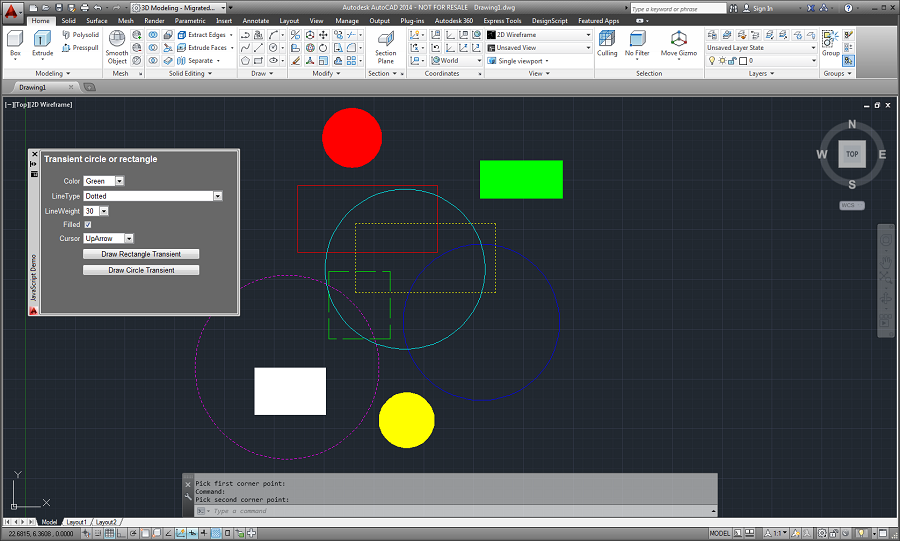The image size is (900, 541).
Task: Launch the Group tool
Action: [830, 44]
